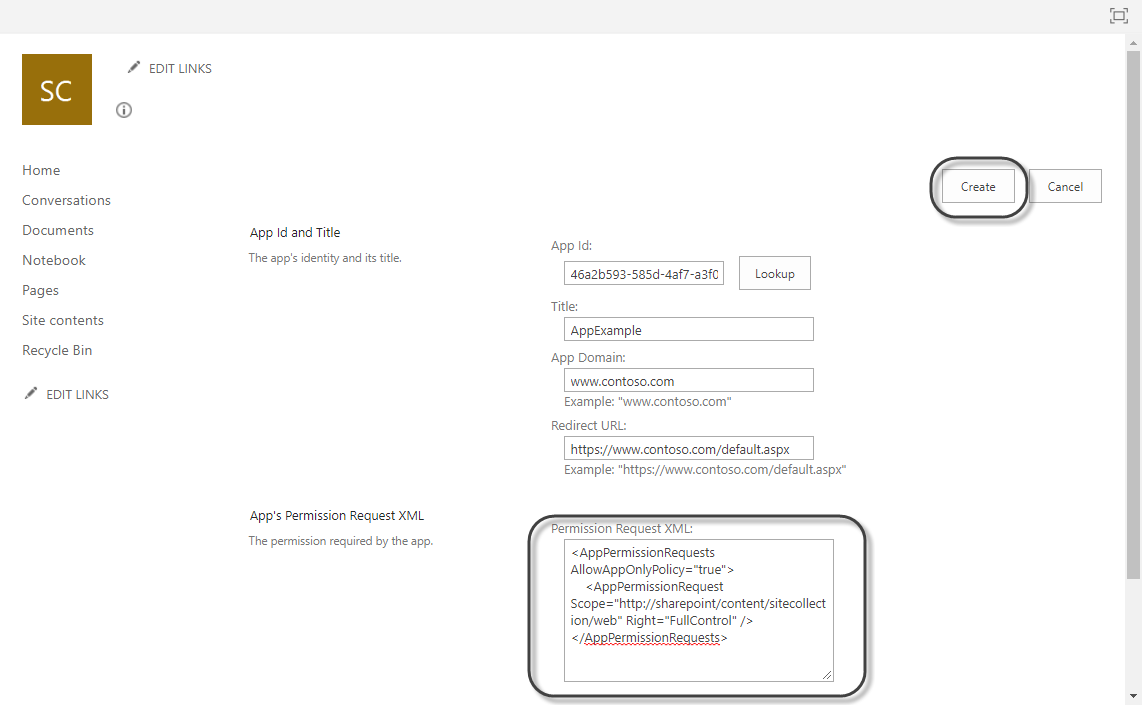This screenshot has width=1142, height=705.
Task: Click the focus on content icon
Action: point(1119,15)
